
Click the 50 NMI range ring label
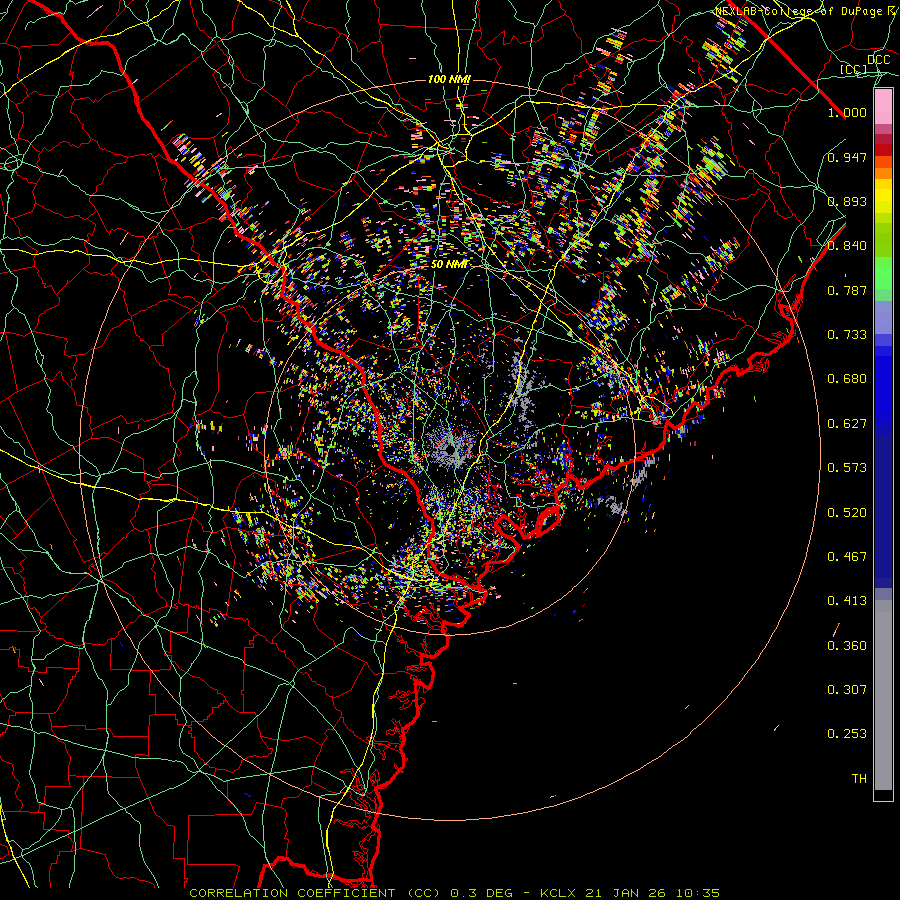pyautogui.click(x=449, y=265)
